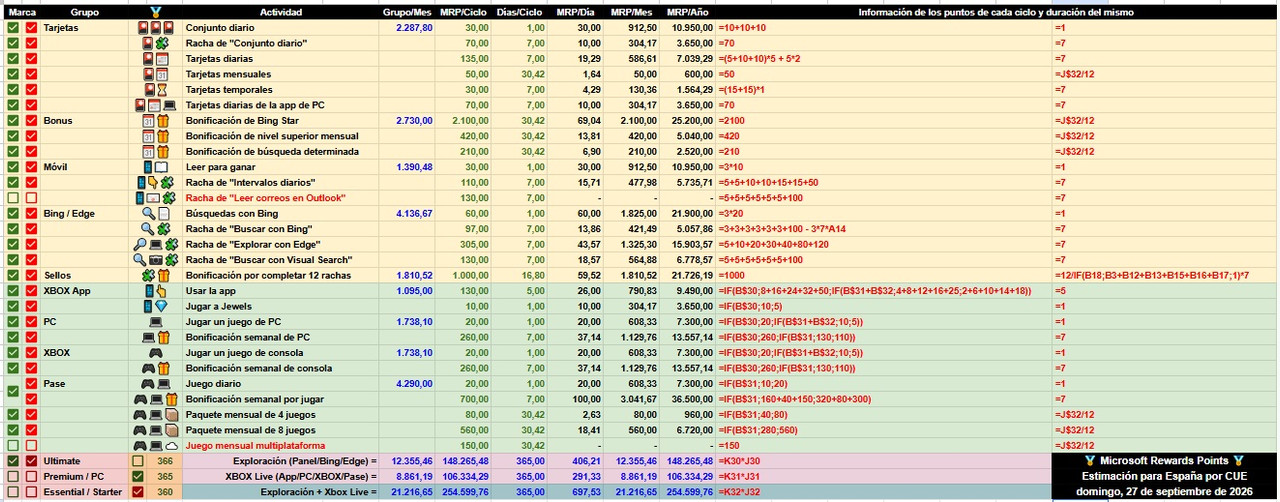Toggle the red checkbox in the XBOX App row
Screen dimensions: 1280x502
point(32,291)
